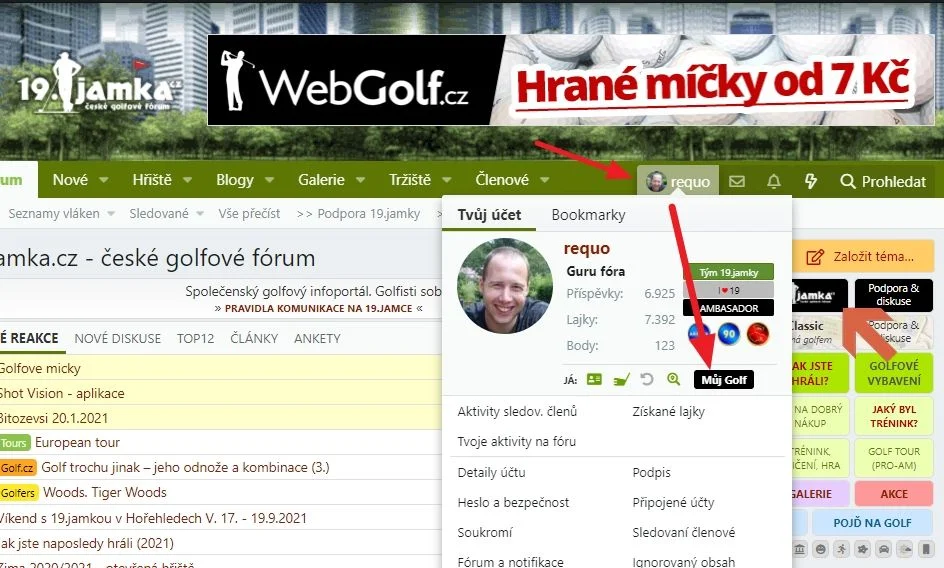This screenshot has width=944, height=568.
Task: Click the red dragon badge
Action: pyautogui.click(x=758, y=333)
